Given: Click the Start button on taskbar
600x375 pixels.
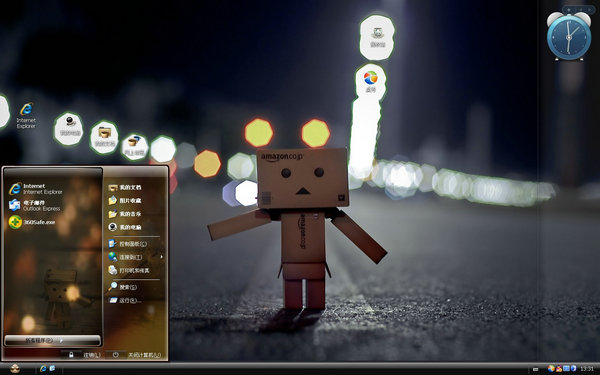Looking at the screenshot, I should 15,368.
